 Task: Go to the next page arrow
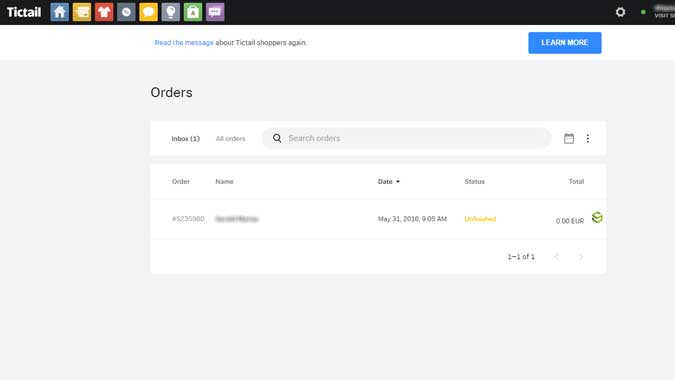581,257
